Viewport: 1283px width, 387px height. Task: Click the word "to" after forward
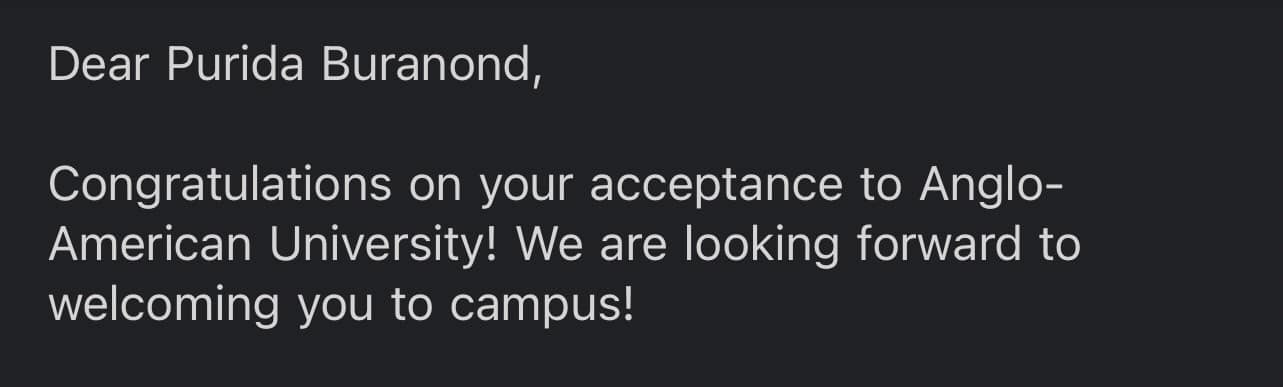tap(1060, 247)
